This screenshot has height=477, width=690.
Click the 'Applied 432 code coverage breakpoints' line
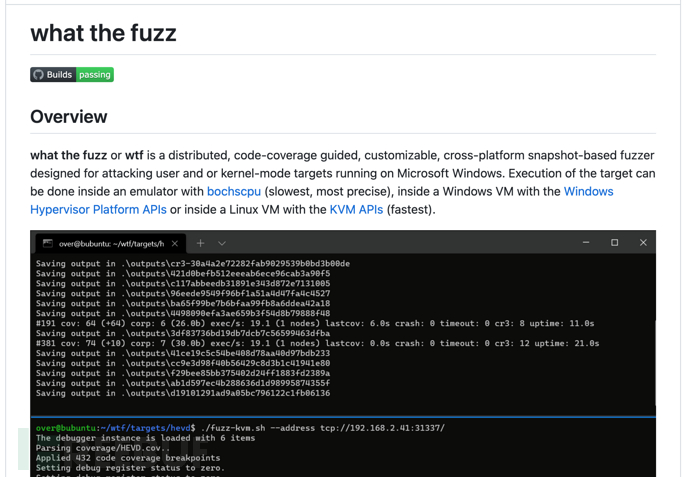coord(128,458)
